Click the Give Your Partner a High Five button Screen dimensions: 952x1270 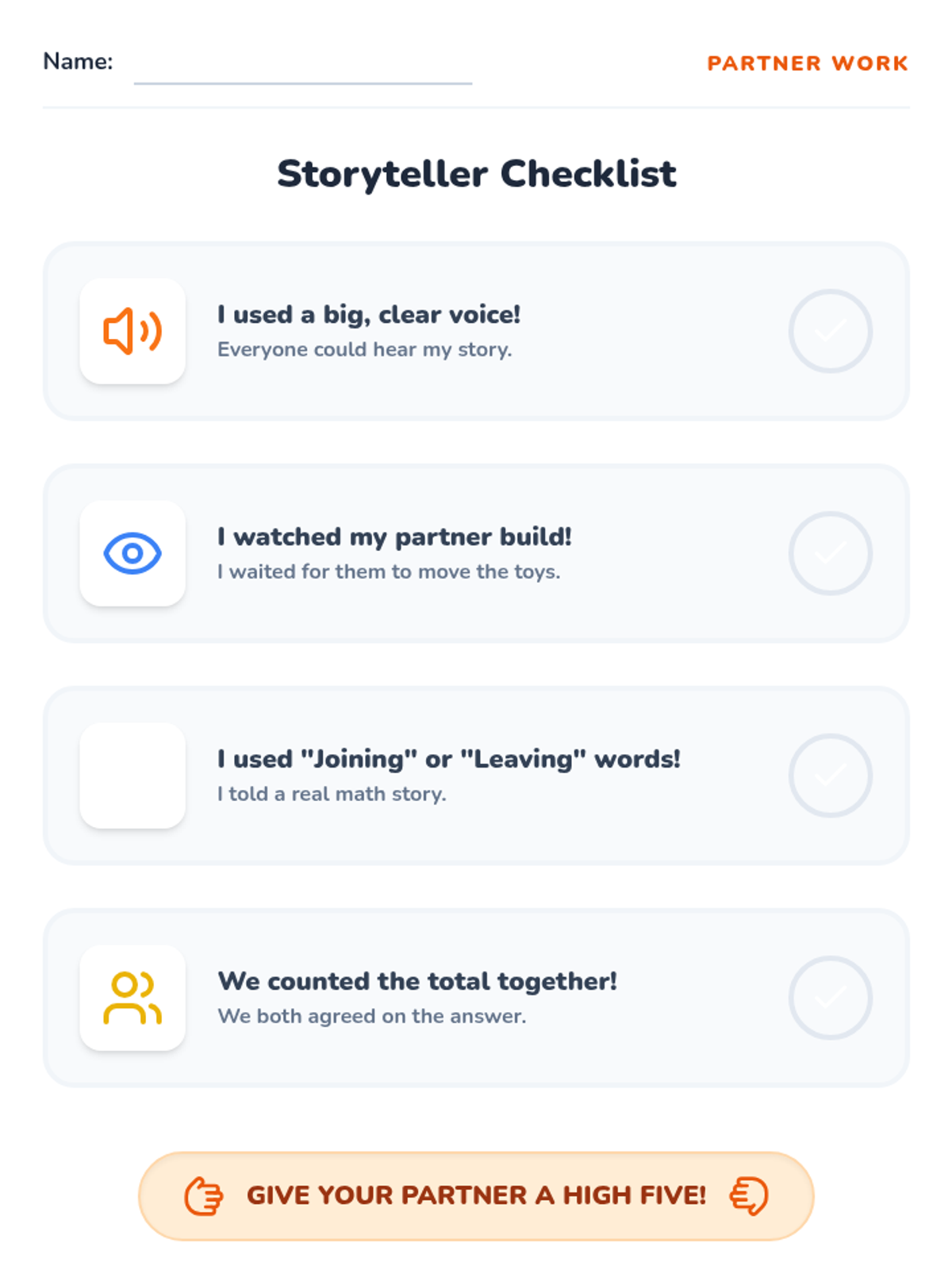pyautogui.click(x=476, y=1196)
